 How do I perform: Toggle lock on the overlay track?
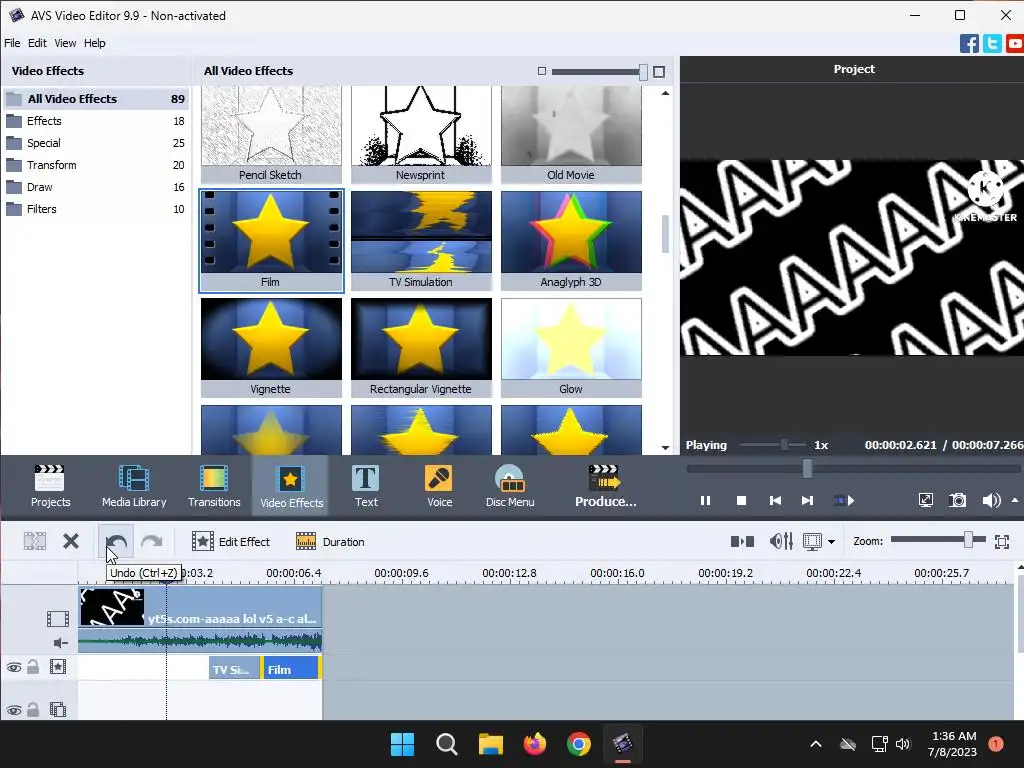click(33, 709)
